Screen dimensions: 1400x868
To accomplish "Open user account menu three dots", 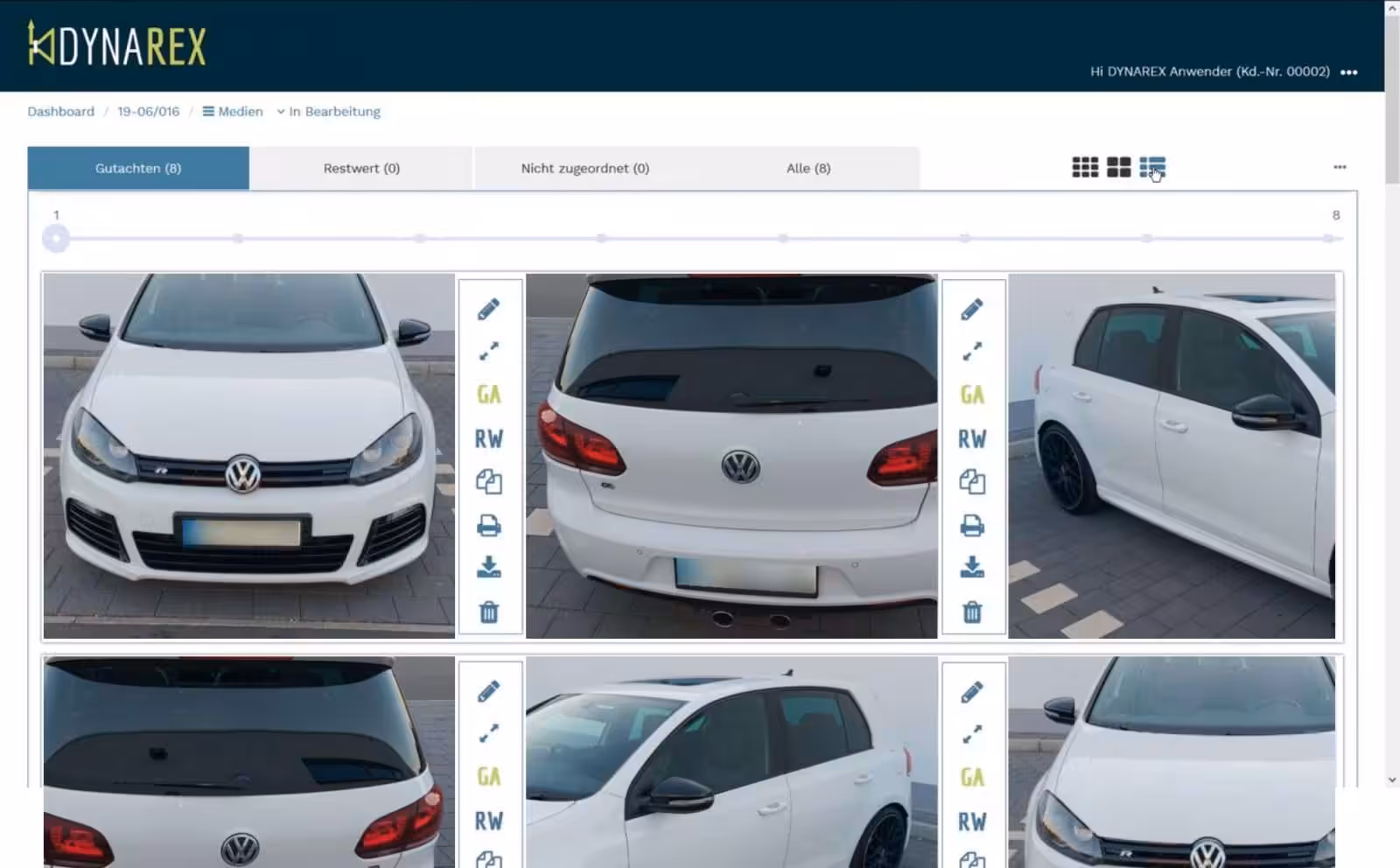I will click(1348, 73).
